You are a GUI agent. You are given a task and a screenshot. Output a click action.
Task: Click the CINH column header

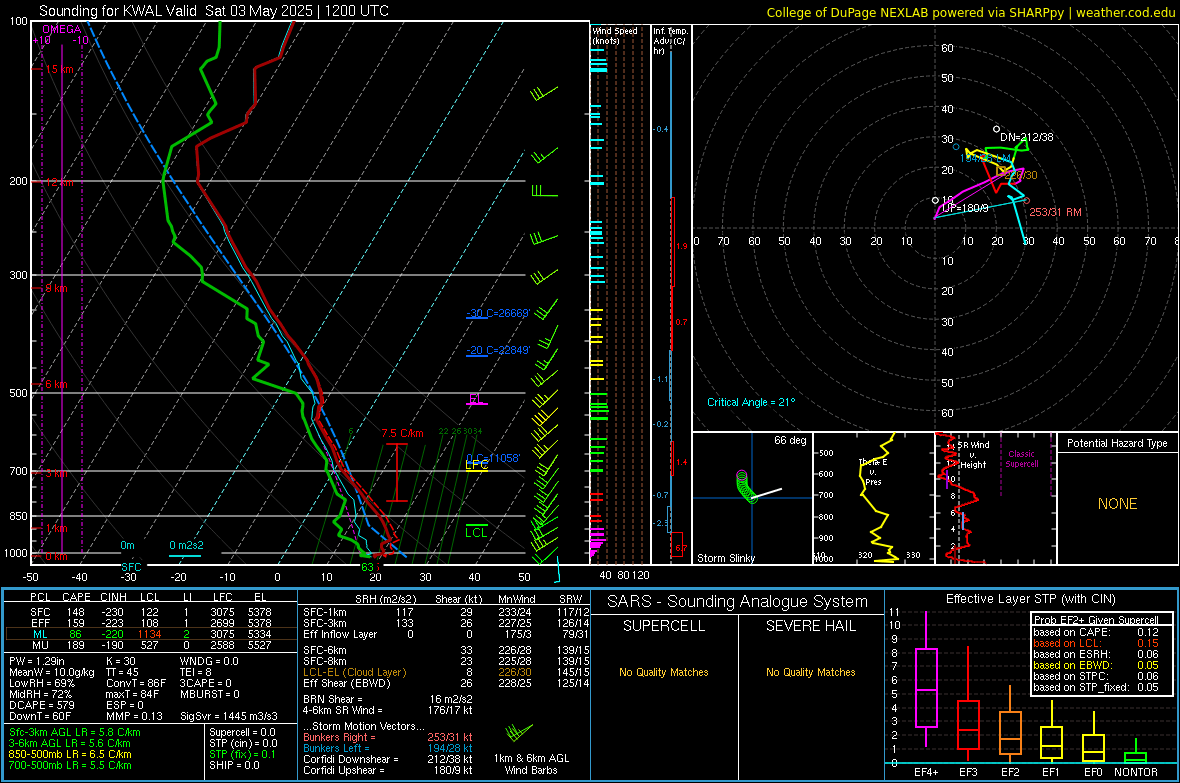[x=114, y=597]
